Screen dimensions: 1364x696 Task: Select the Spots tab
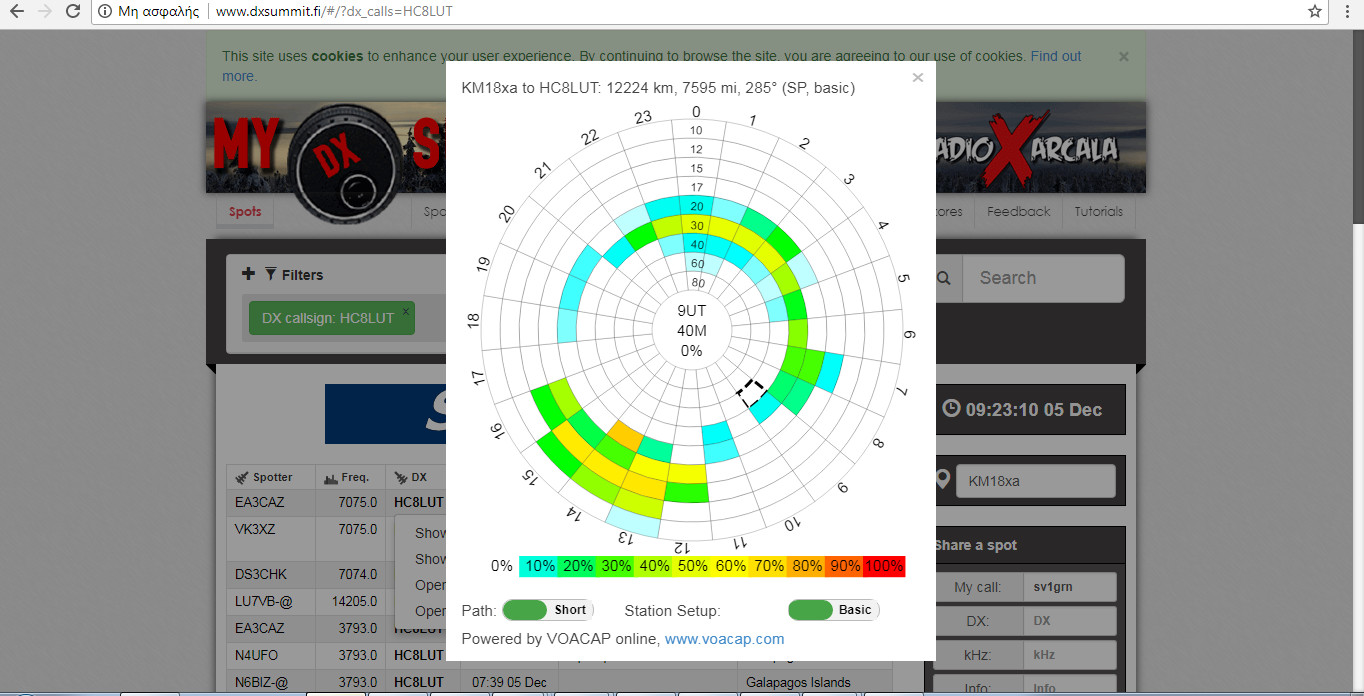244,212
